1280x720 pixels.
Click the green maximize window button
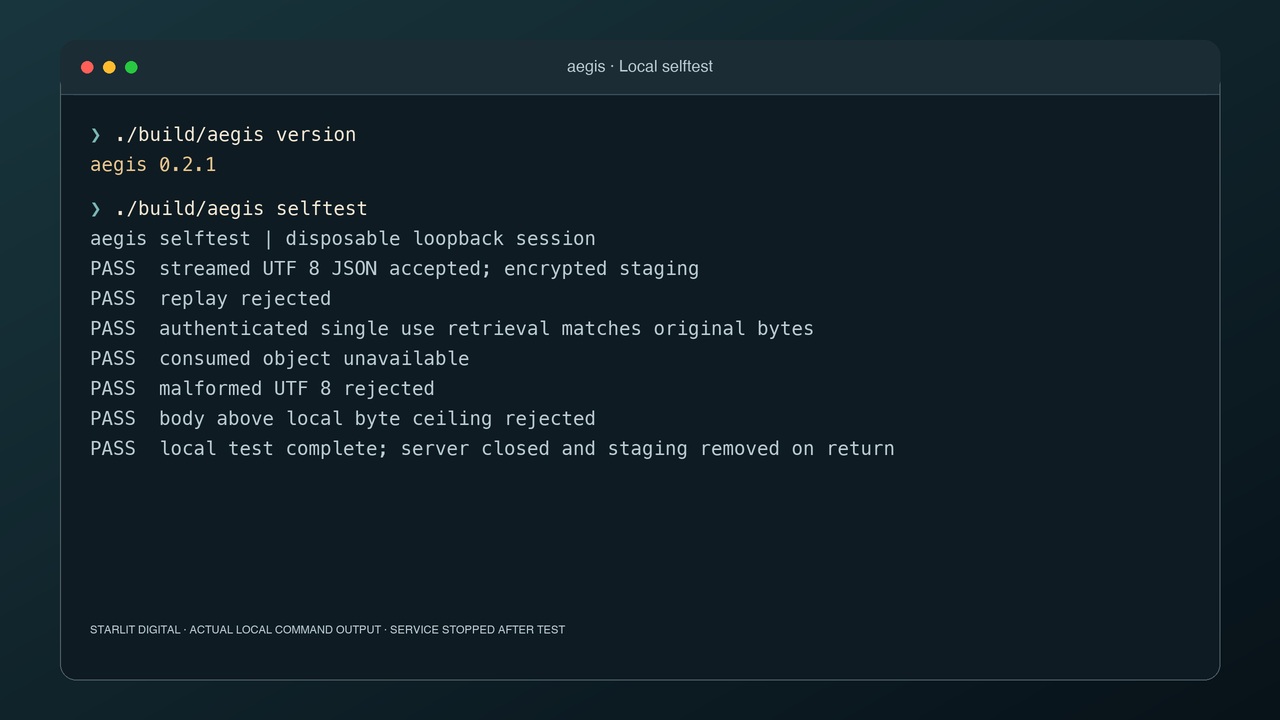pos(131,67)
